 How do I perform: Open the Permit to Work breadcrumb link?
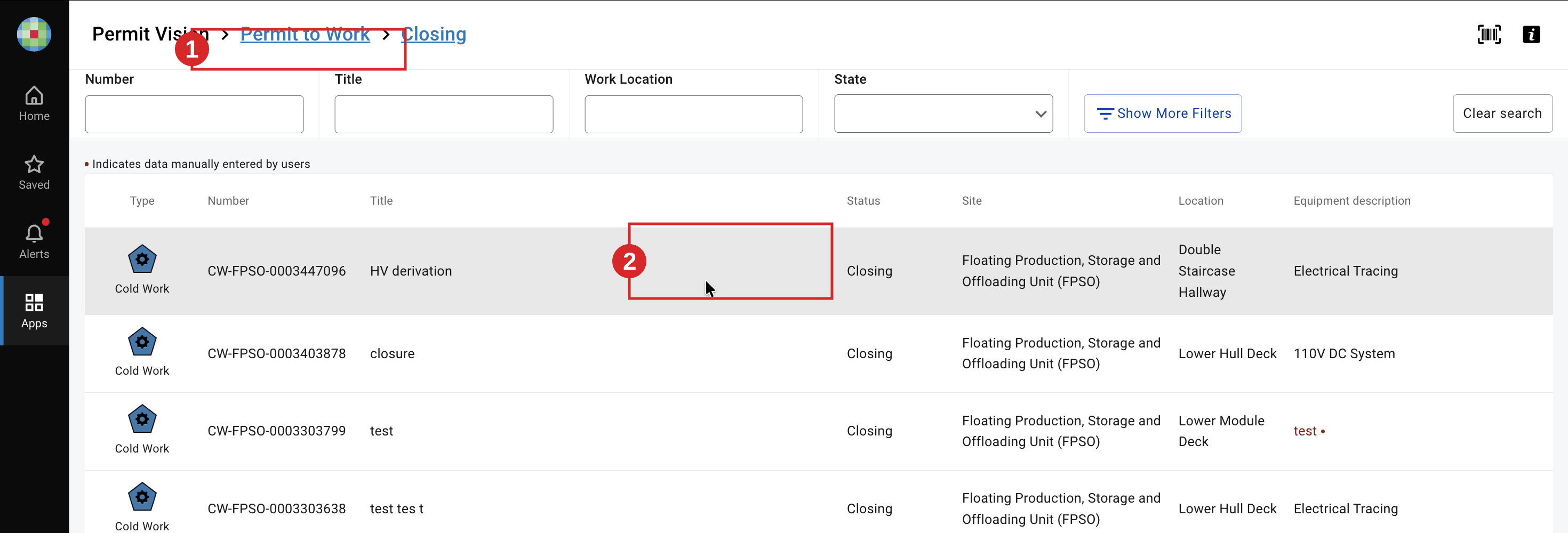tap(305, 34)
